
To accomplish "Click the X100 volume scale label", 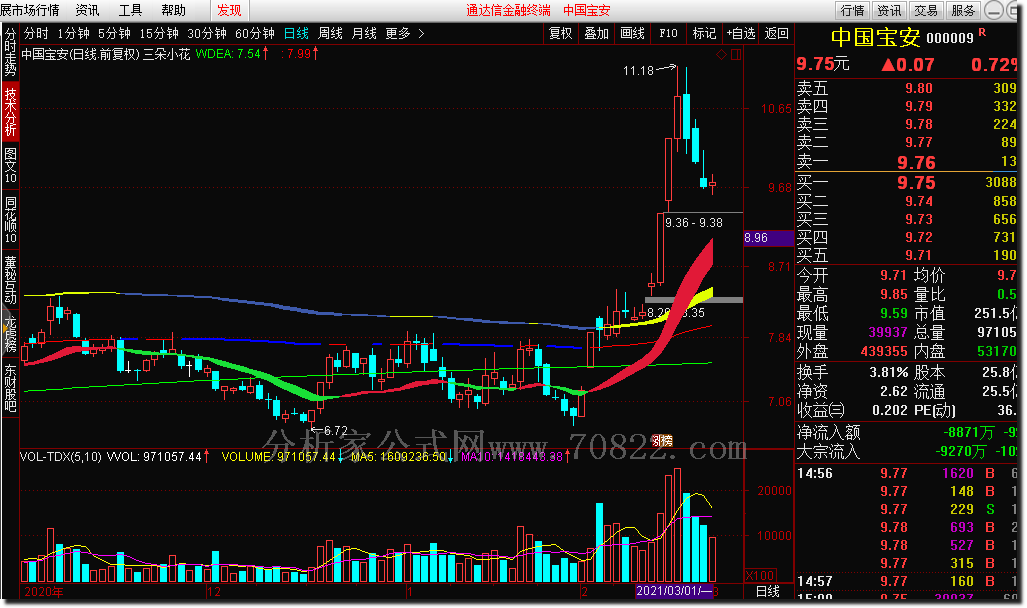I will point(760,576).
